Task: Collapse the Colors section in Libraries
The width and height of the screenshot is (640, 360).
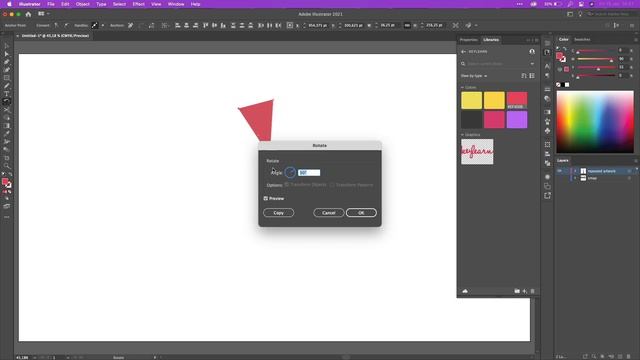Action: [x=462, y=87]
